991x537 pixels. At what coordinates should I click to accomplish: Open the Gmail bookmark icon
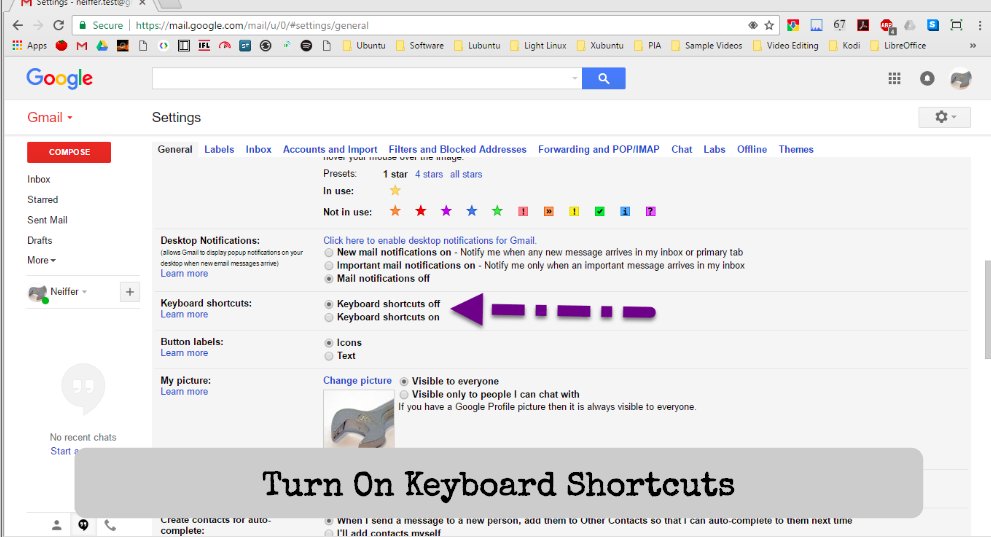tap(82, 45)
